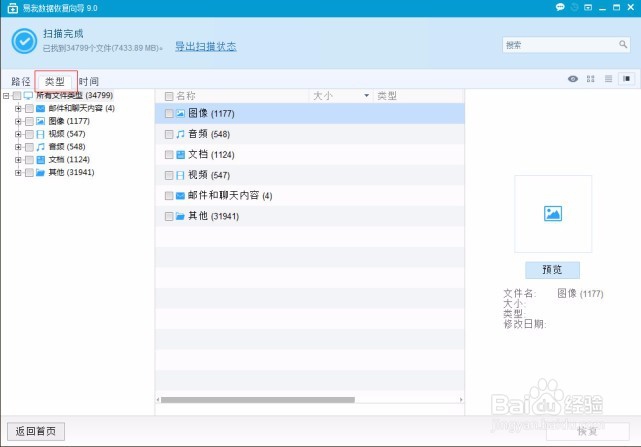
Task: Switch to the 时间 tab
Action: [89, 81]
